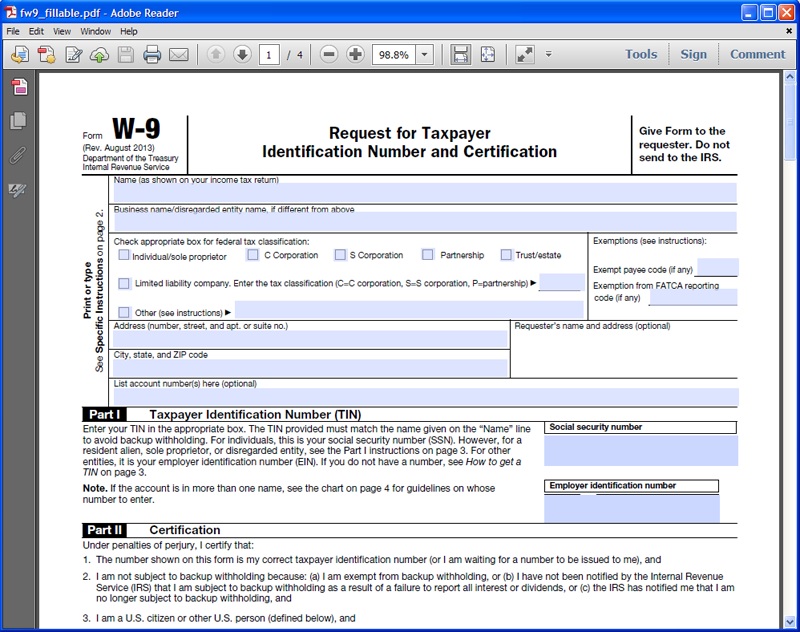This screenshot has width=800, height=632.
Task: Open the Page Thumbnails panel
Action: 18,121
